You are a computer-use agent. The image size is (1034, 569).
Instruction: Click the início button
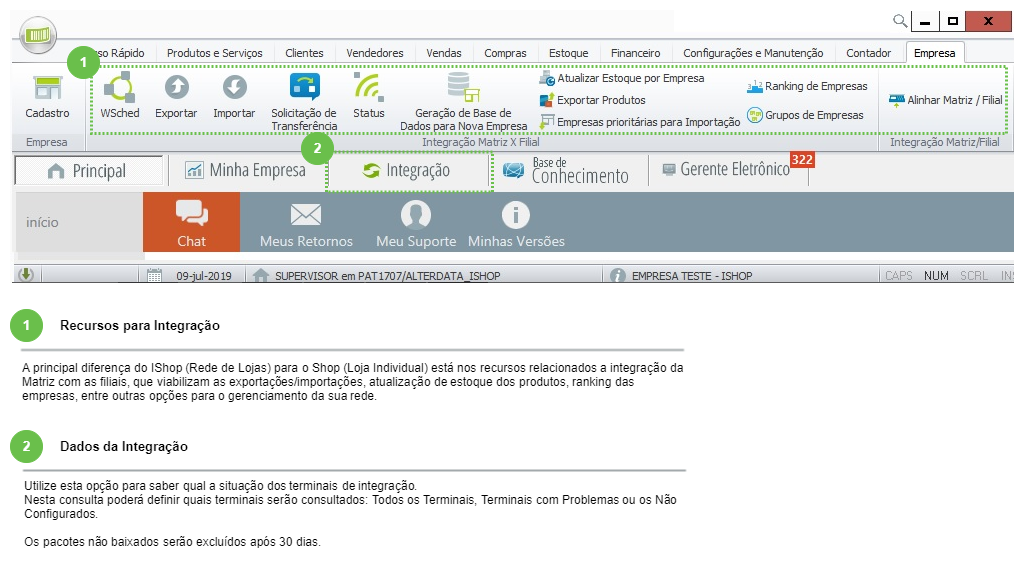(x=78, y=222)
